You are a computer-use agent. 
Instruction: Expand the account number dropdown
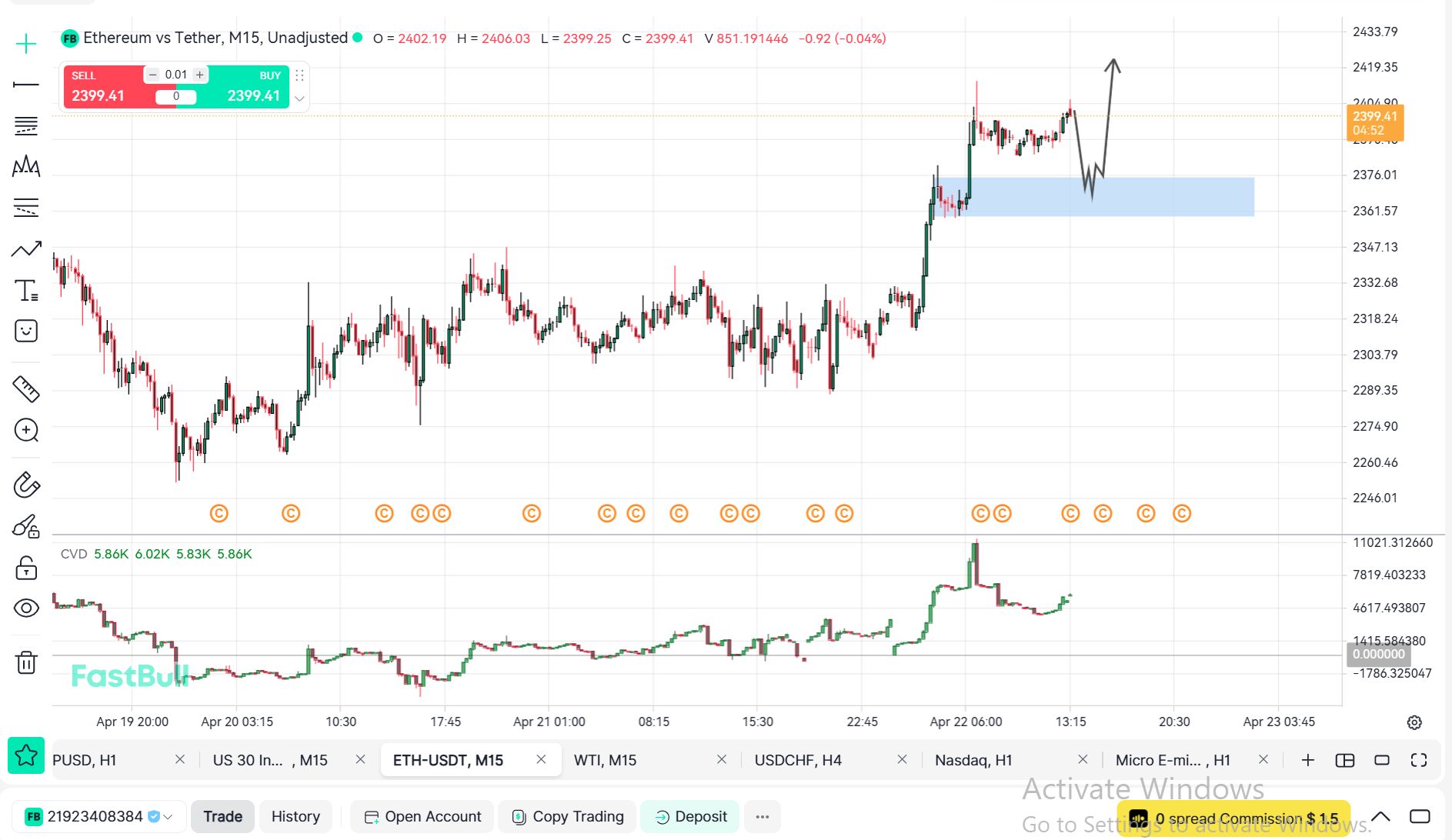[x=168, y=817]
